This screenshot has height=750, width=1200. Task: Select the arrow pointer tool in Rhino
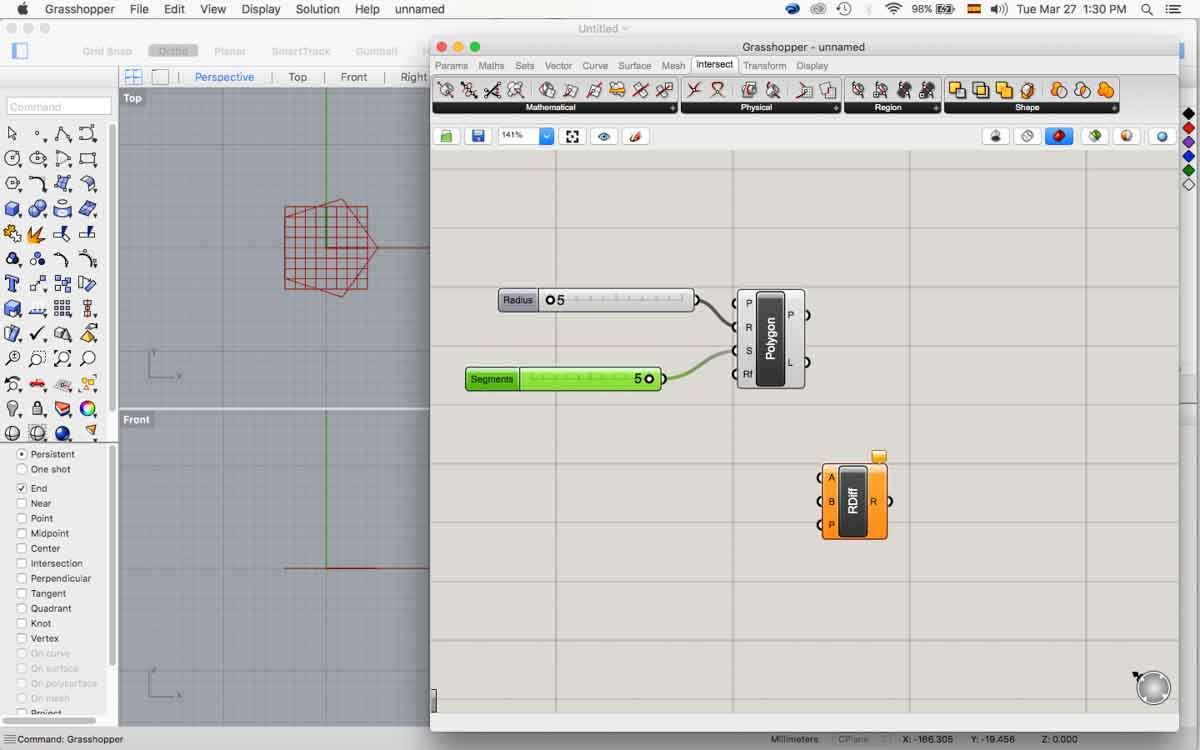coord(12,133)
